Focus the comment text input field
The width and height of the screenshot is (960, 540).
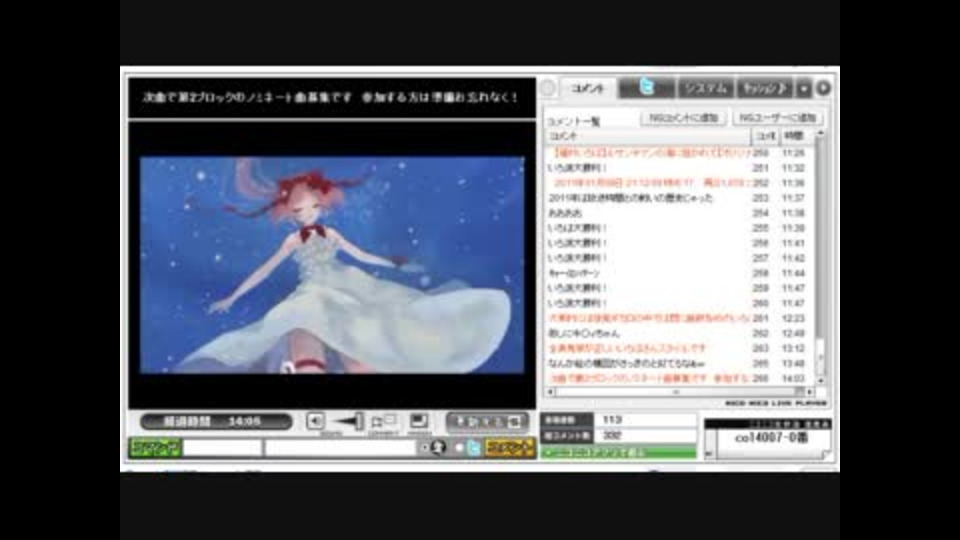(340, 448)
